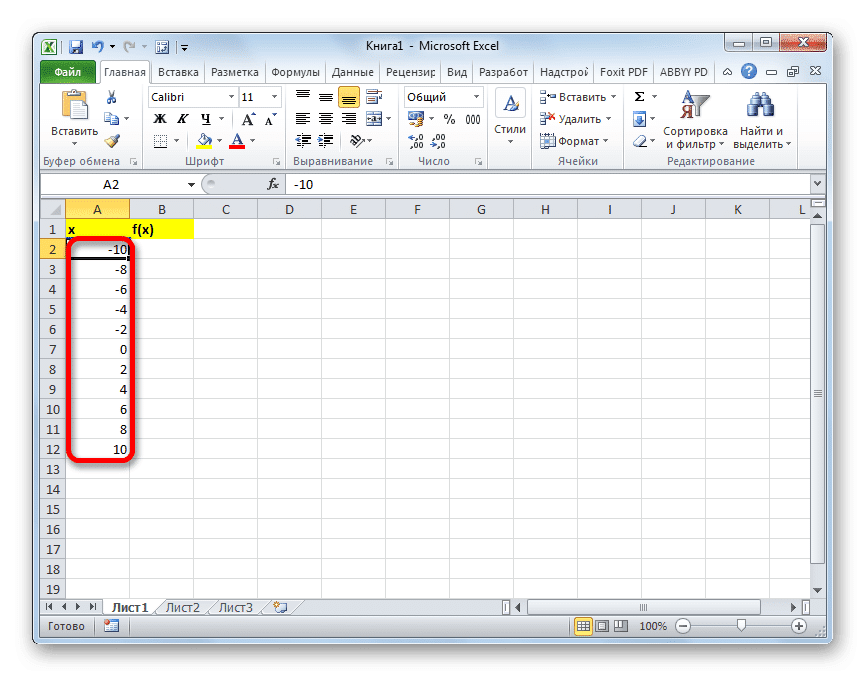Open number format Общий dropdown
The image size is (866, 677).
coord(476,97)
